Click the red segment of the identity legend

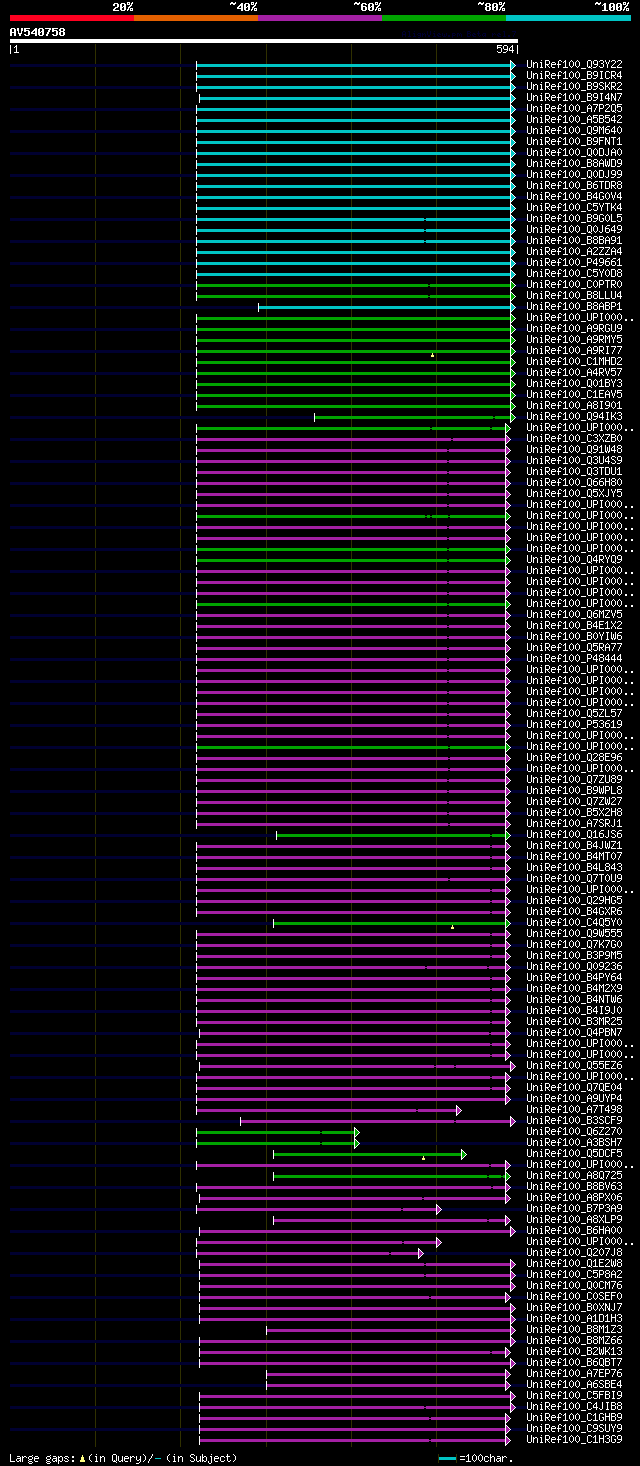click(71, 18)
